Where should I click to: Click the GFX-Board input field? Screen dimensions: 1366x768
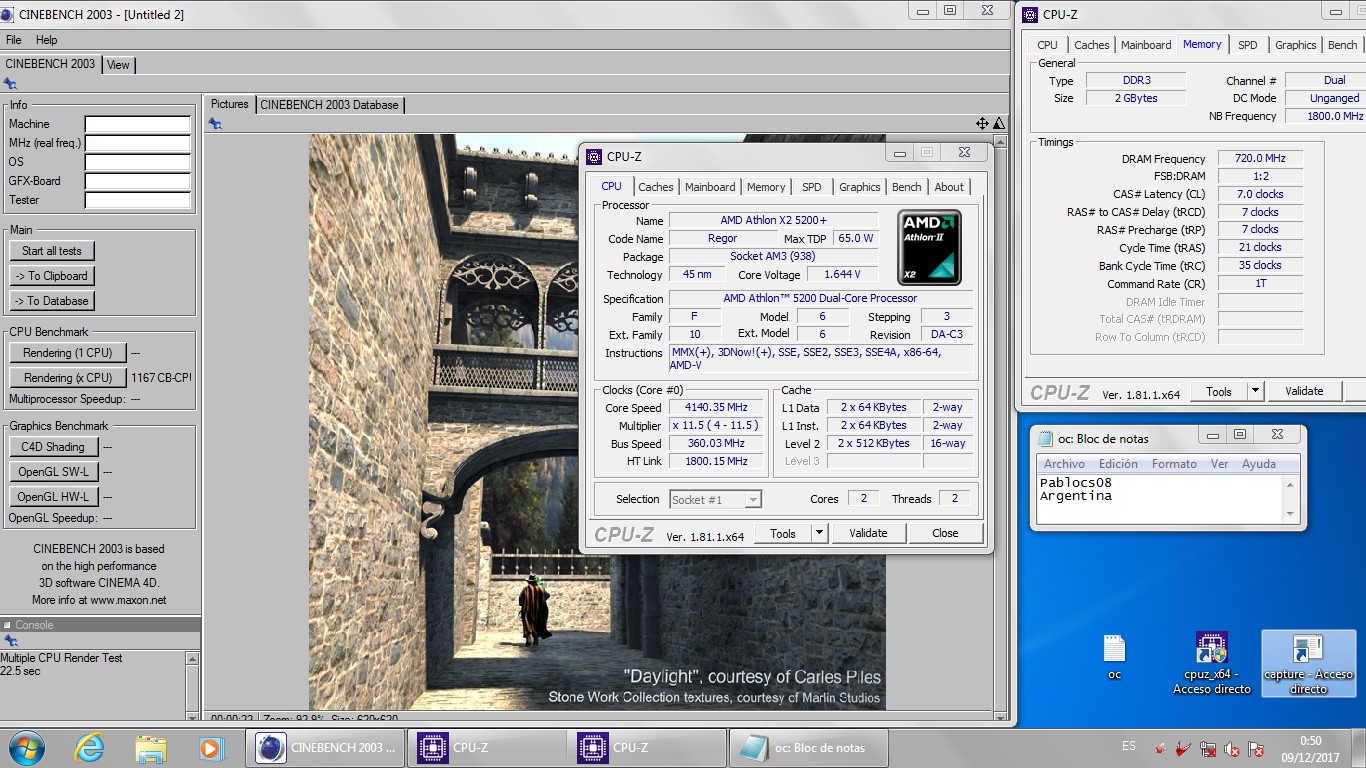138,181
